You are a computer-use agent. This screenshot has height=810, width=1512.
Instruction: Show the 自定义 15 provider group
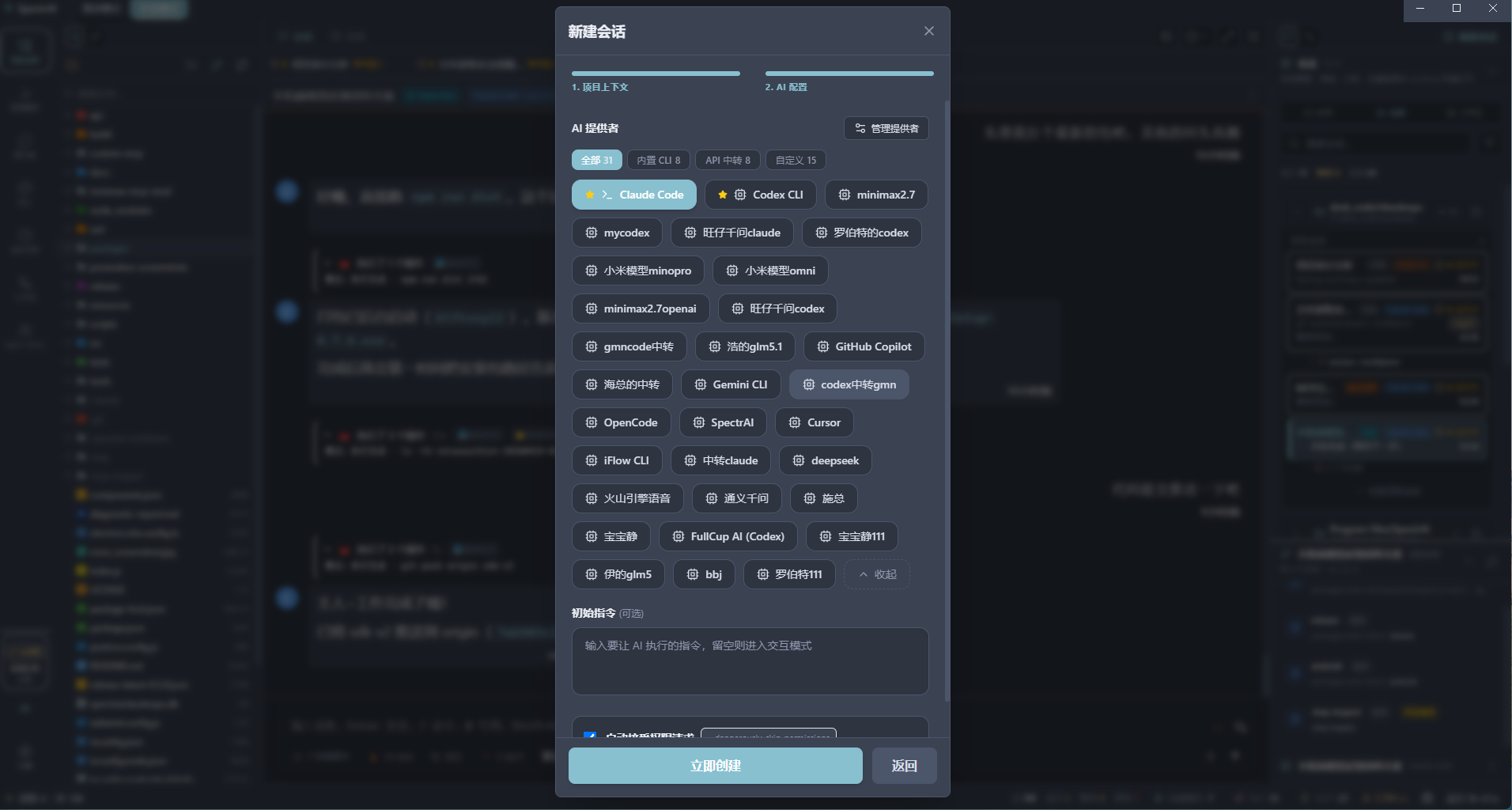(796, 160)
